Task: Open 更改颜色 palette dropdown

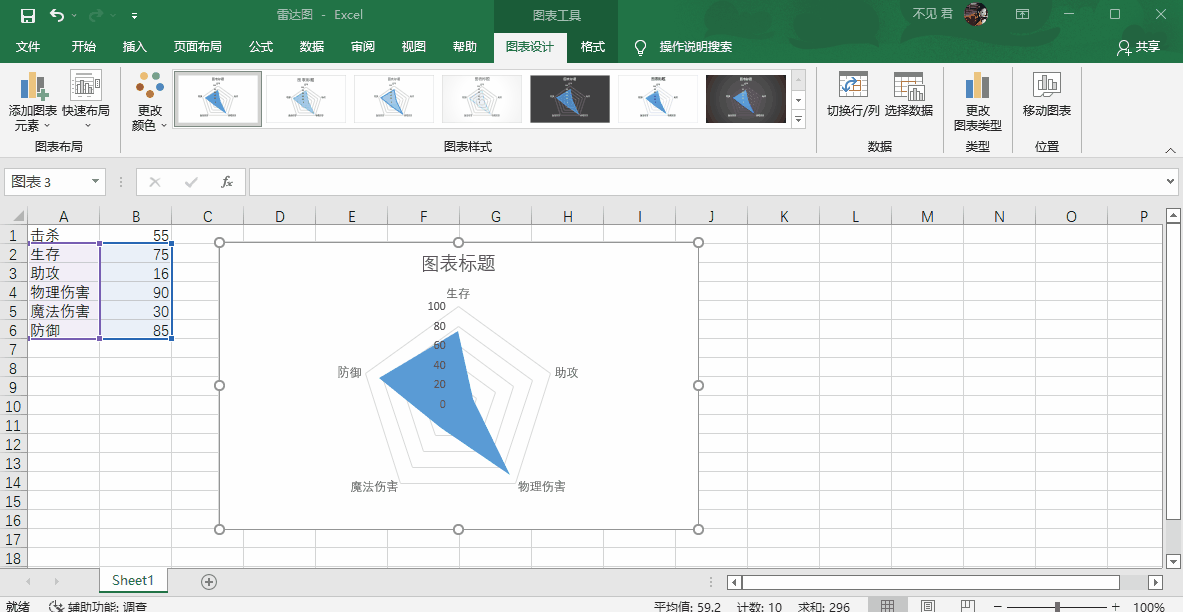Action: (149, 102)
